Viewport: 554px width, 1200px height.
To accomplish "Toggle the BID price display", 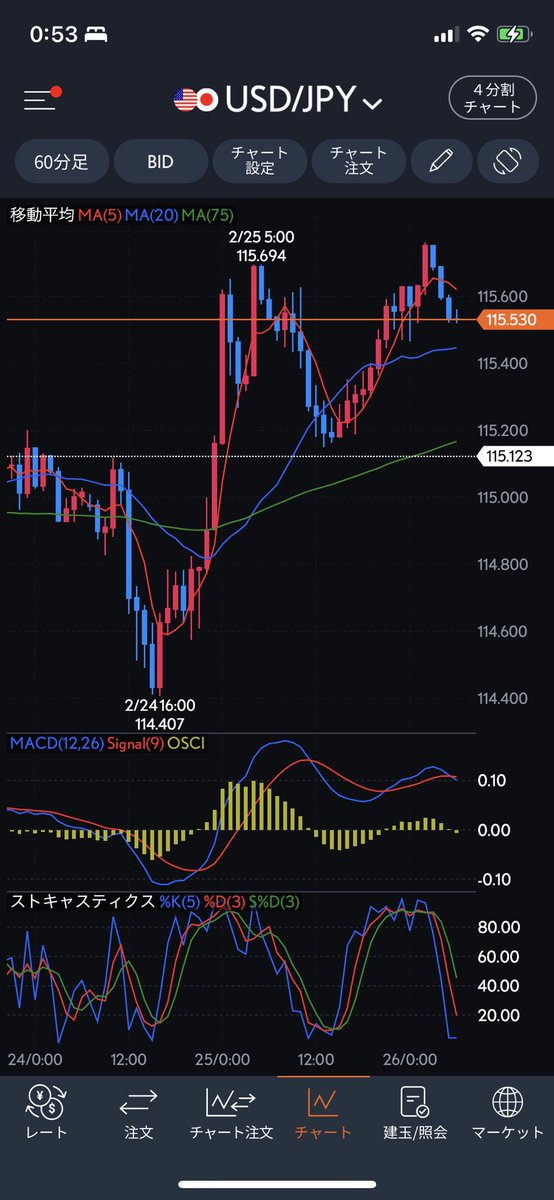I will (x=160, y=163).
